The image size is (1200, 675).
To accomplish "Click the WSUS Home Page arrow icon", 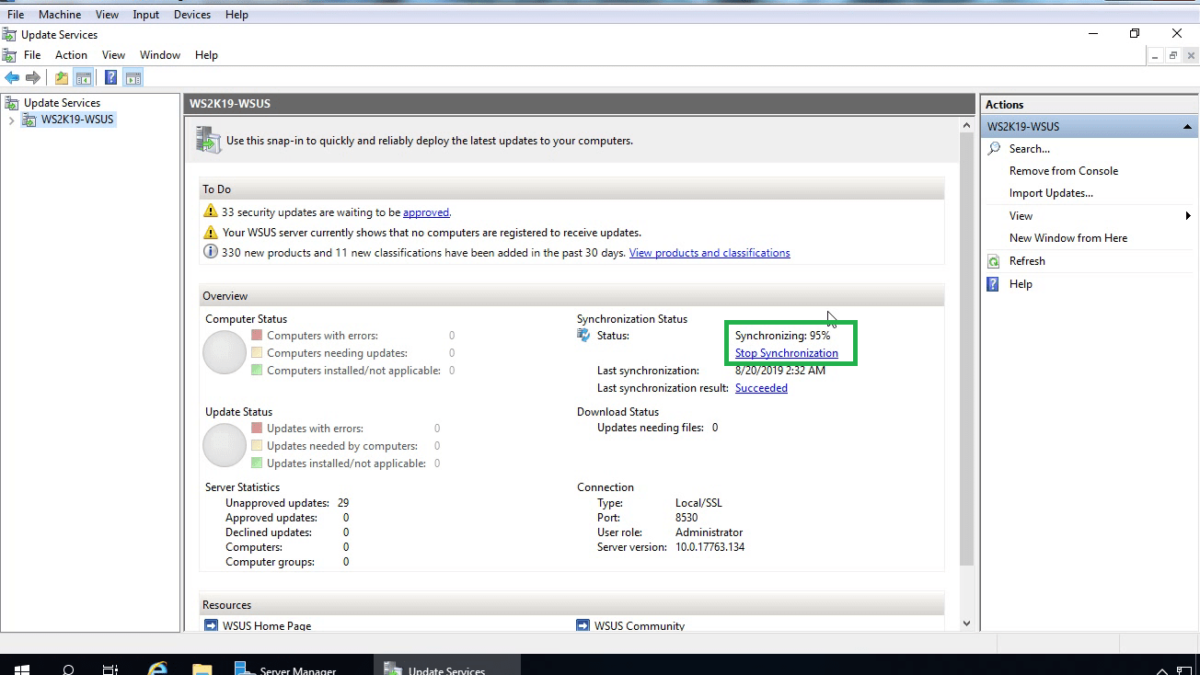I will (x=211, y=626).
